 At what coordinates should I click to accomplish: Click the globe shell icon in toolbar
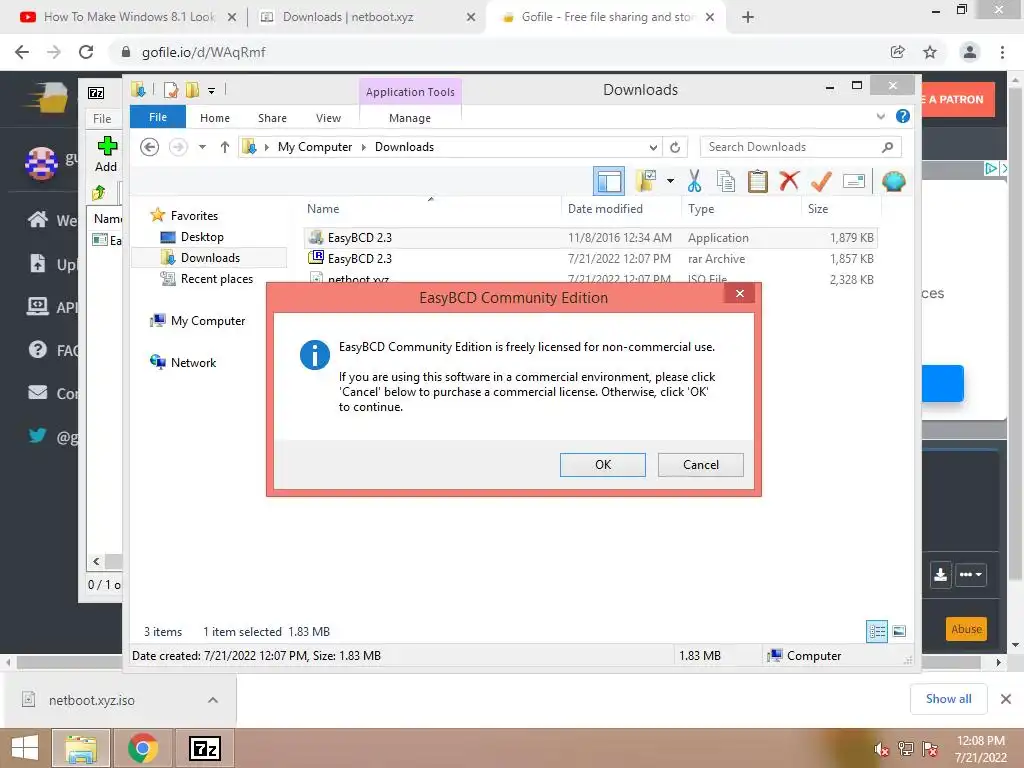pos(893,181)
